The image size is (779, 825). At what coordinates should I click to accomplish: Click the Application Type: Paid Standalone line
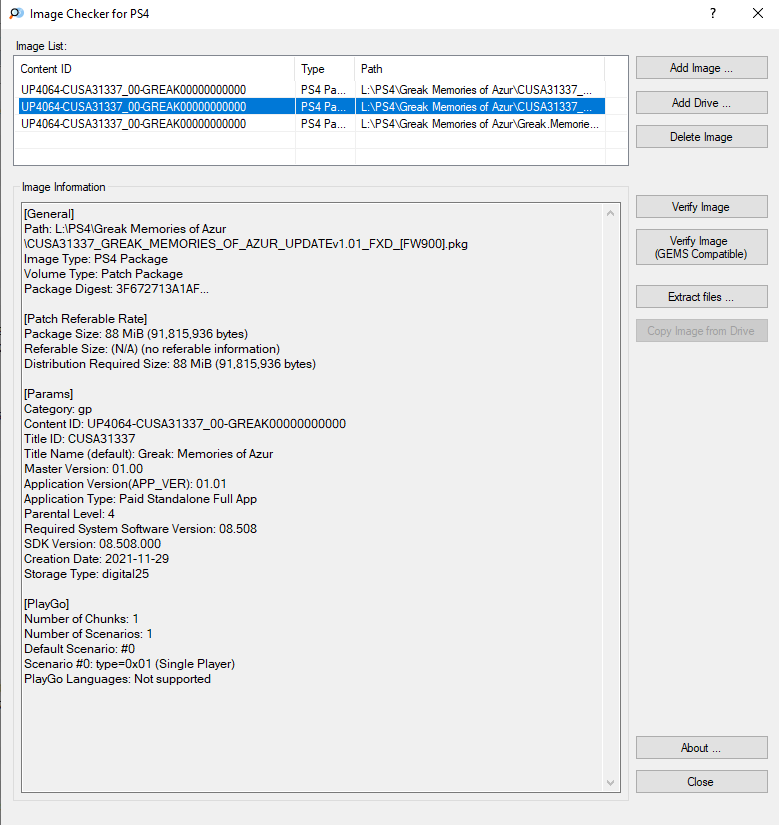coord(140,499)
